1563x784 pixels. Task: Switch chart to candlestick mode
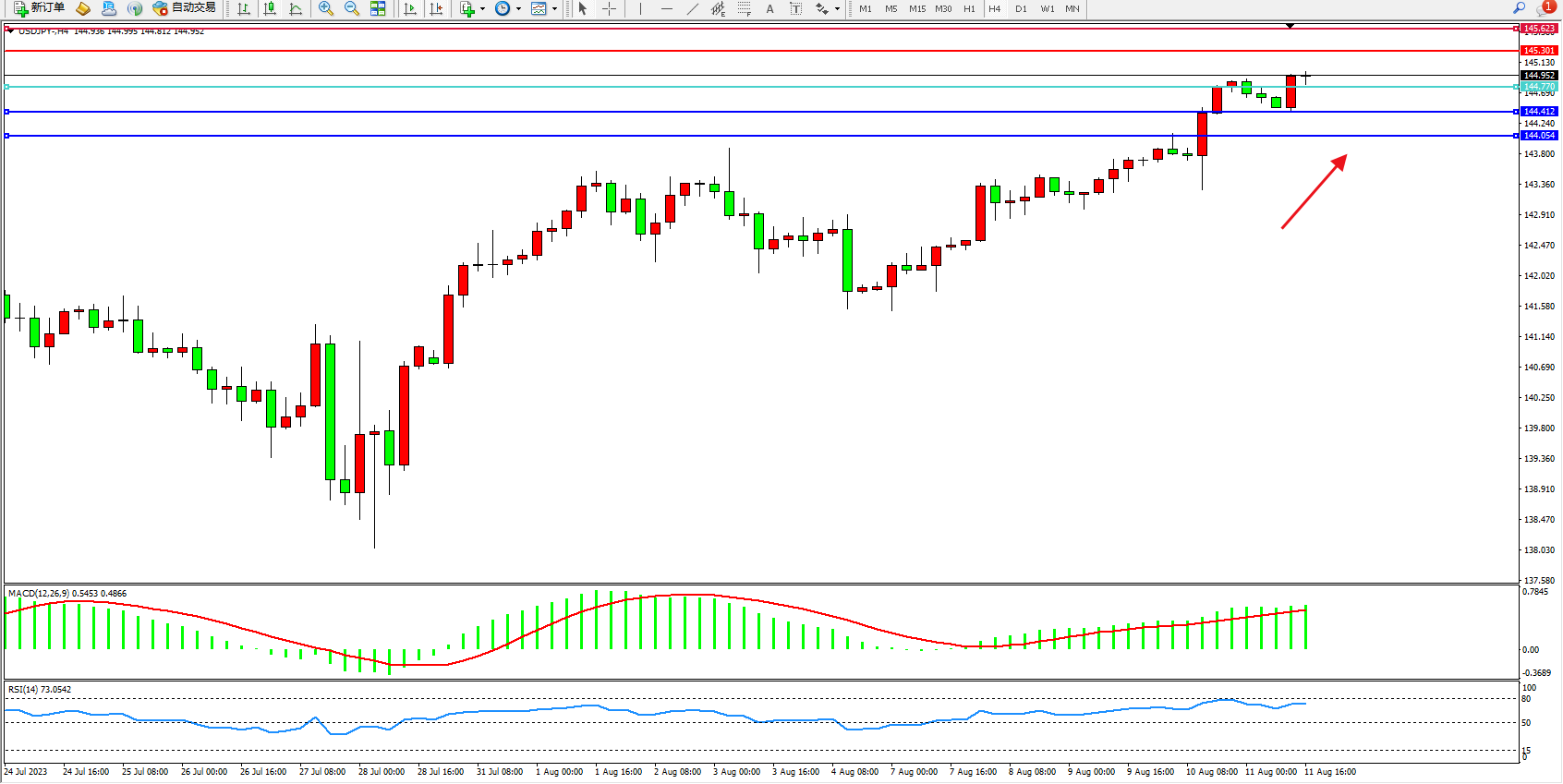pyautogui.click(x=270, y=8)
